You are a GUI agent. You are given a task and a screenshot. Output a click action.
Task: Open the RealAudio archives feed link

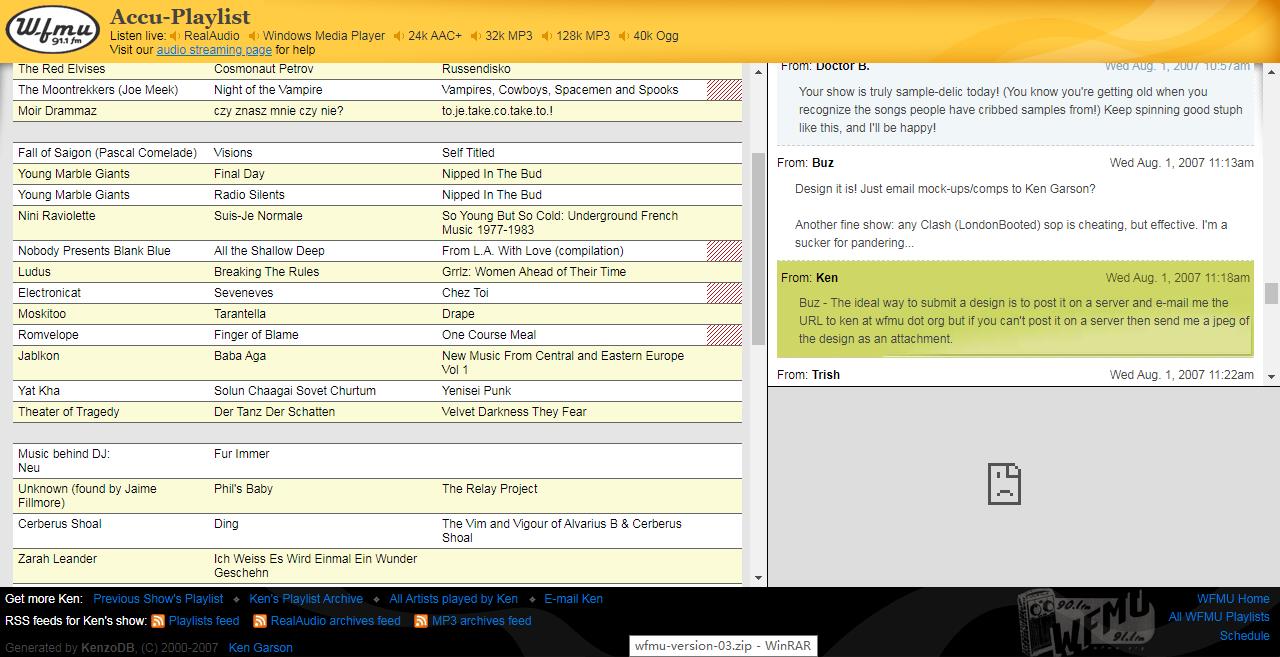coord(336,621)
